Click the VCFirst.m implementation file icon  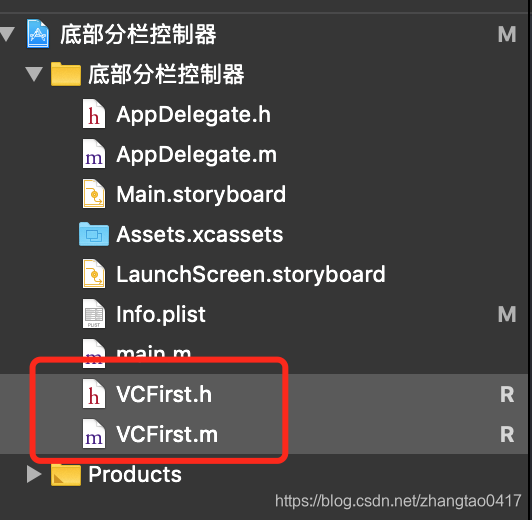(x=94, y=434)
